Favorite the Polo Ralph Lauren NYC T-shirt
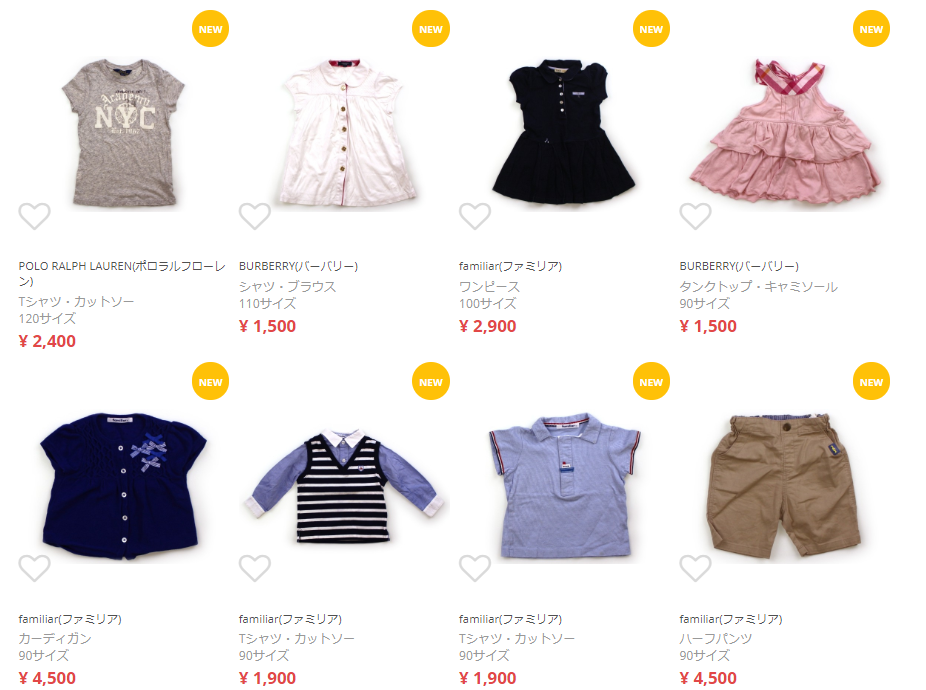 click(34, 216)
